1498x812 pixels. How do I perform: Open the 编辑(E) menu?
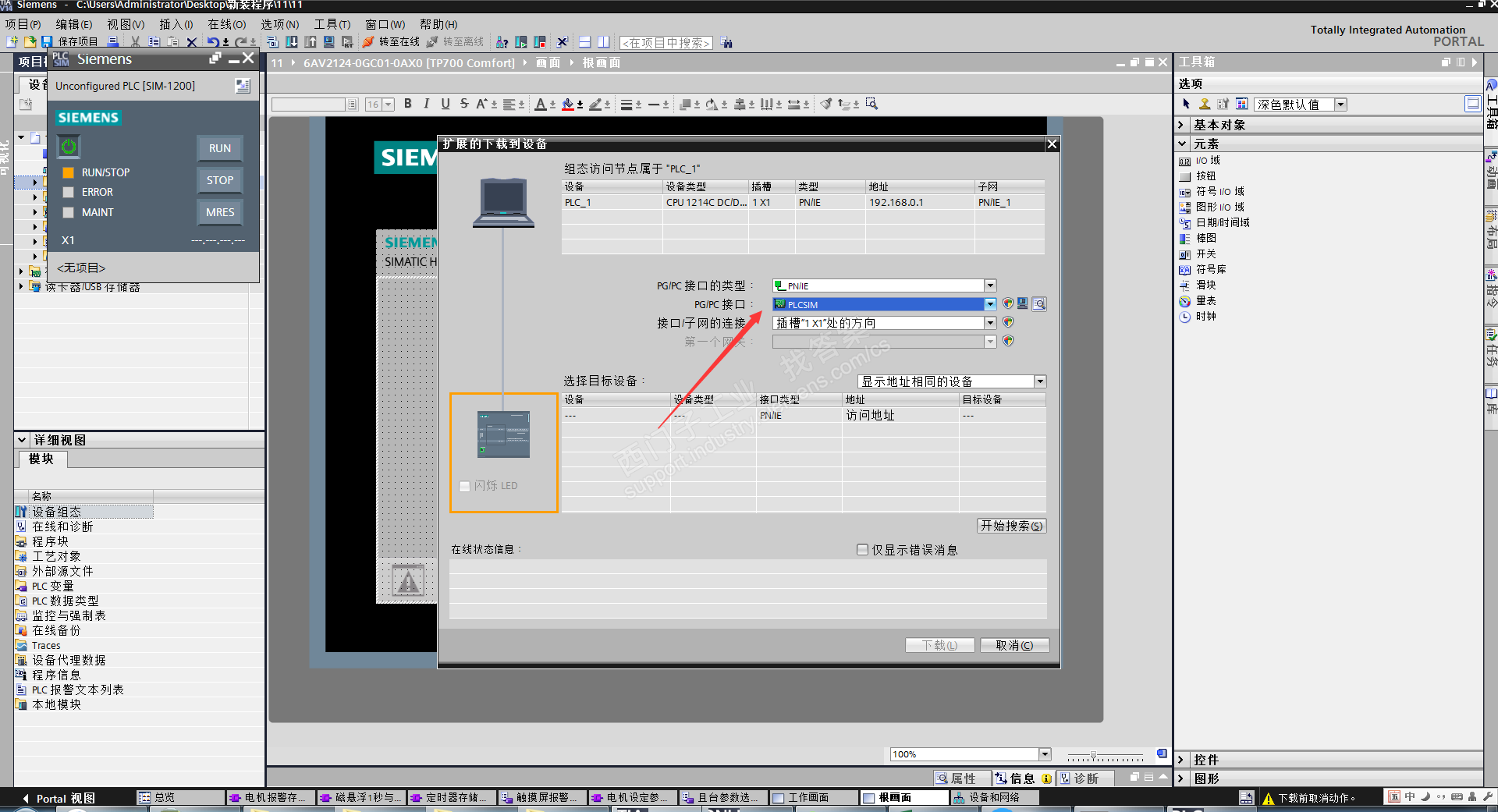74,24
